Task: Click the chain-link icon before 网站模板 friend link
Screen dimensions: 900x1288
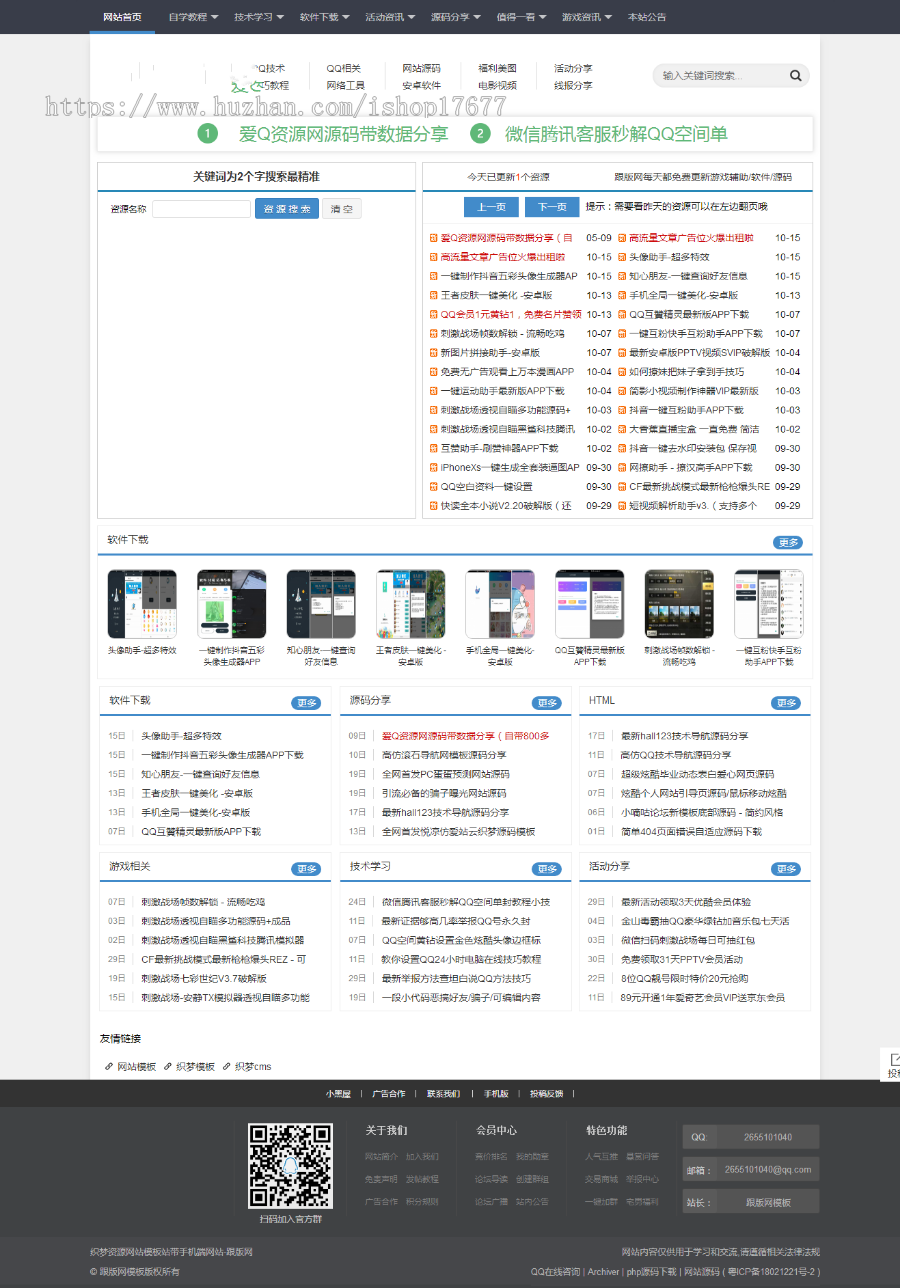Action: 108,1067
